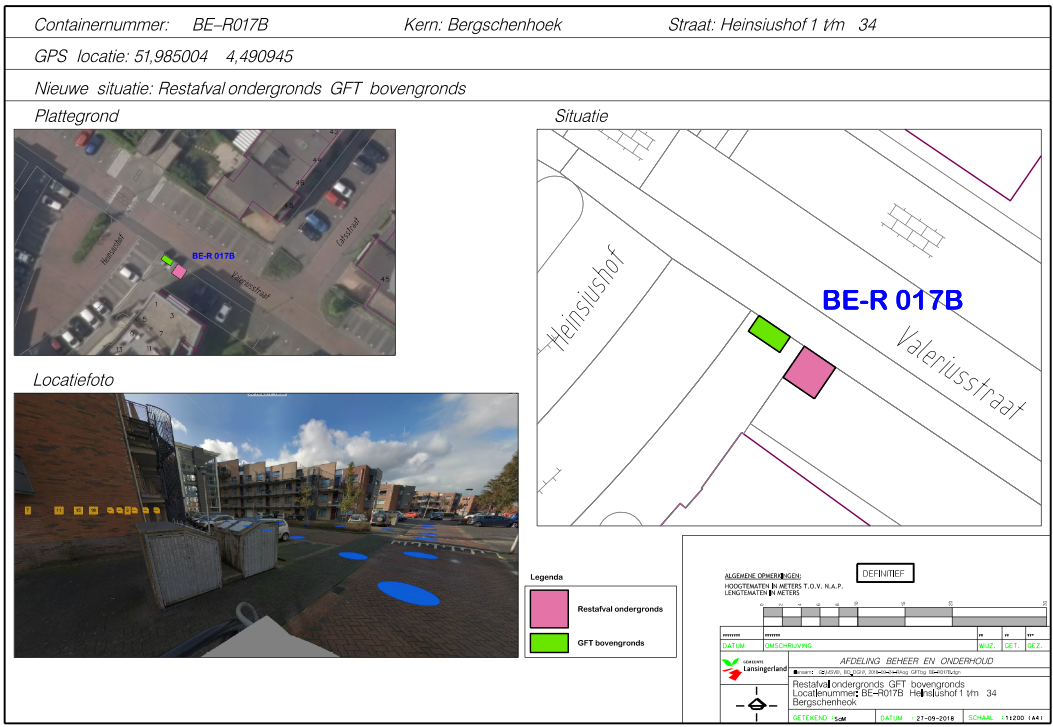Click the blue BE-R 017B label on Situatie

(x=891, y=300)
